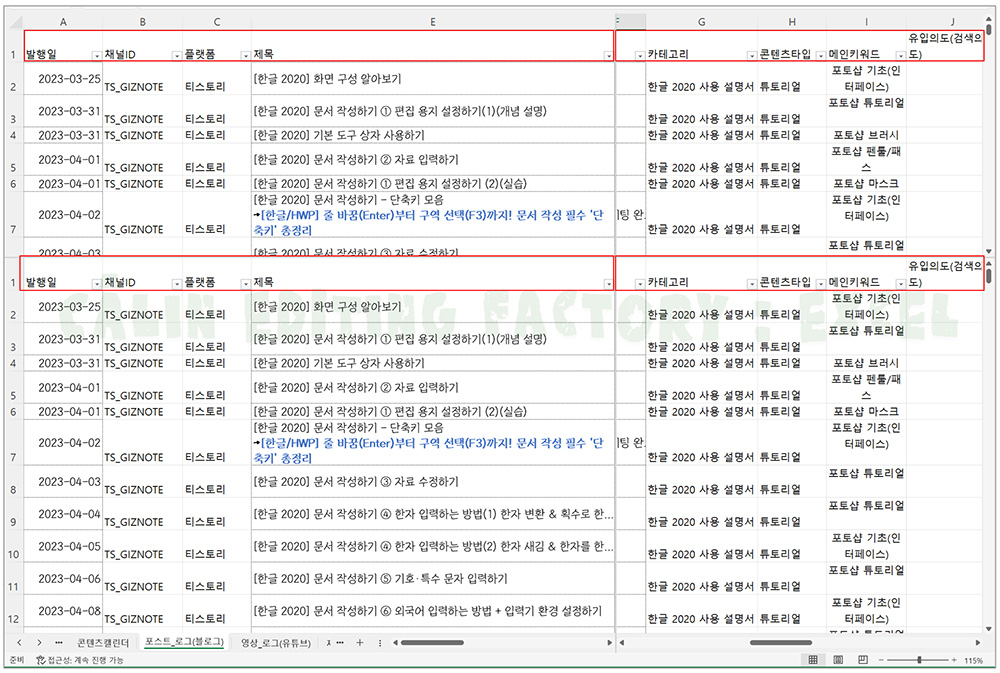Open Page Break Preview via status bar icon
1000x673 pixels.
click(862, 661)
